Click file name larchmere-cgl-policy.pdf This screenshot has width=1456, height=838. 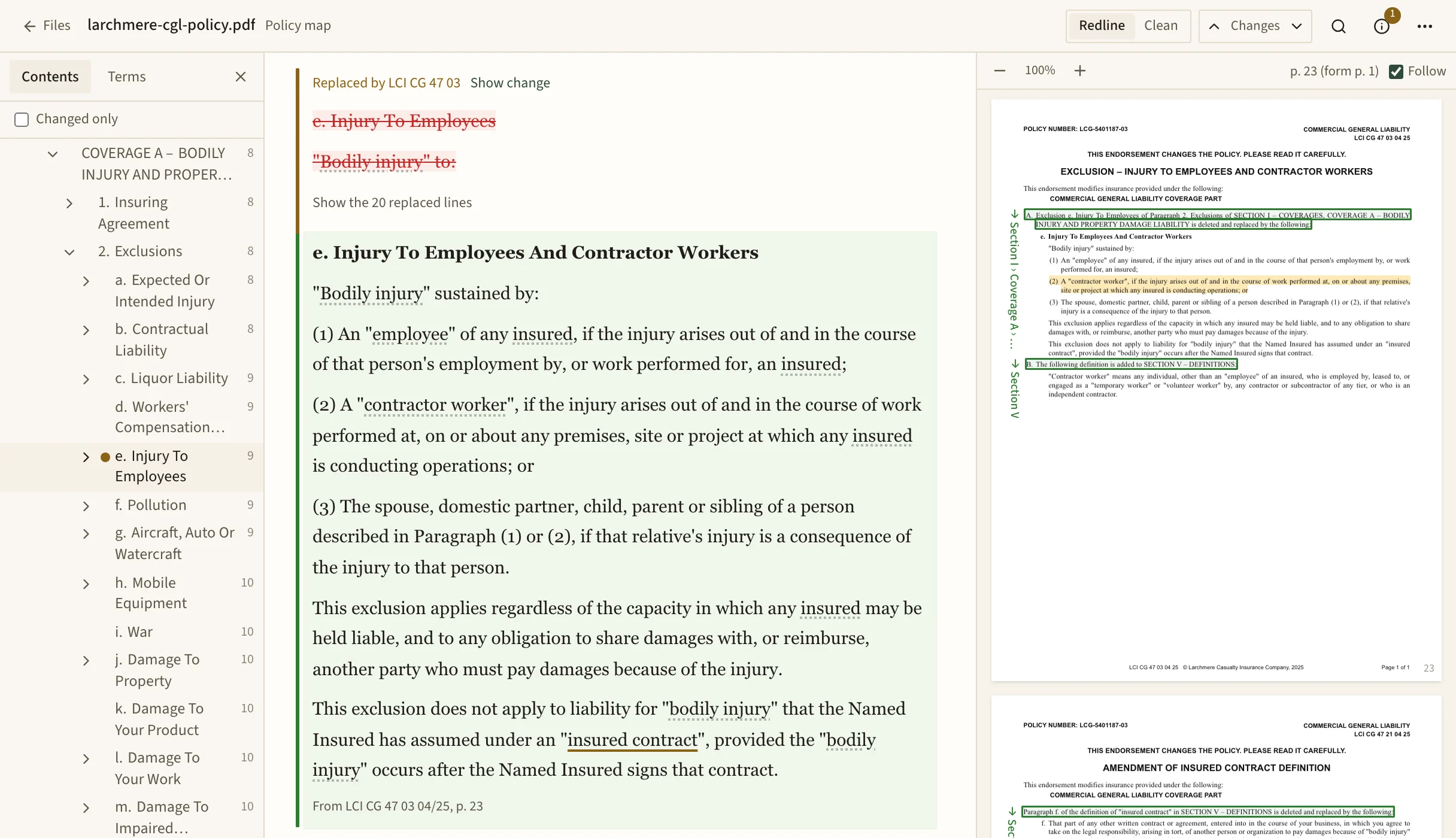[x=171, y=25]
